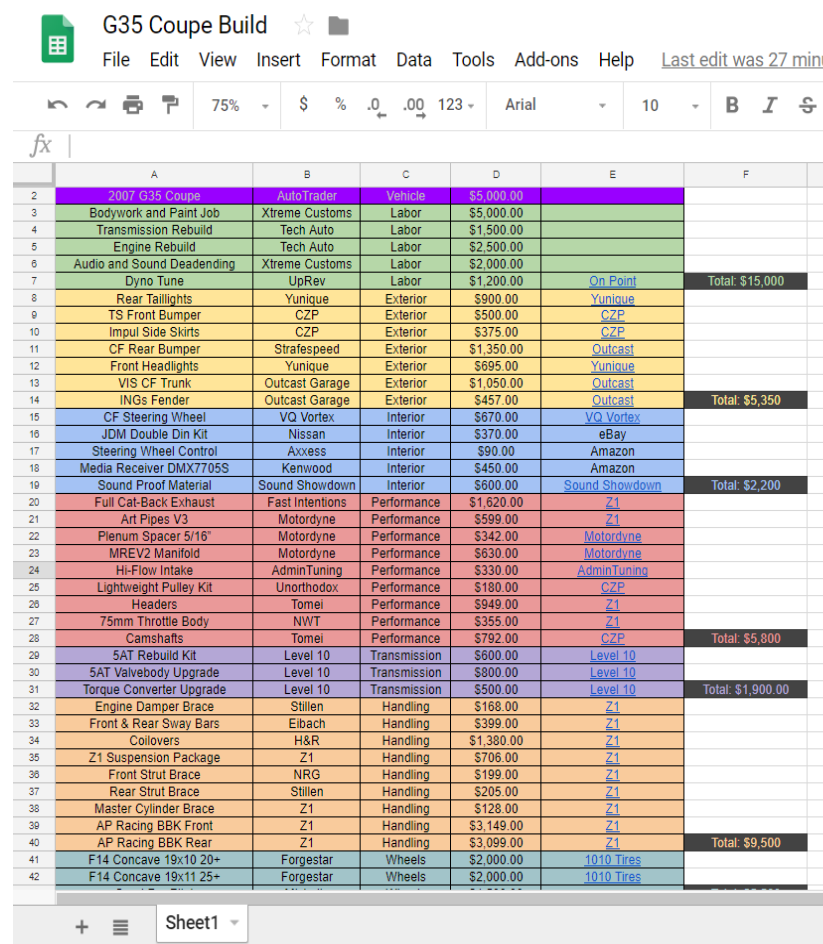The width and height of the screenshot is (823, 944).
Task: Open the font size 10 dropdown
Action: pyautogui.click(x=668, y=105)
